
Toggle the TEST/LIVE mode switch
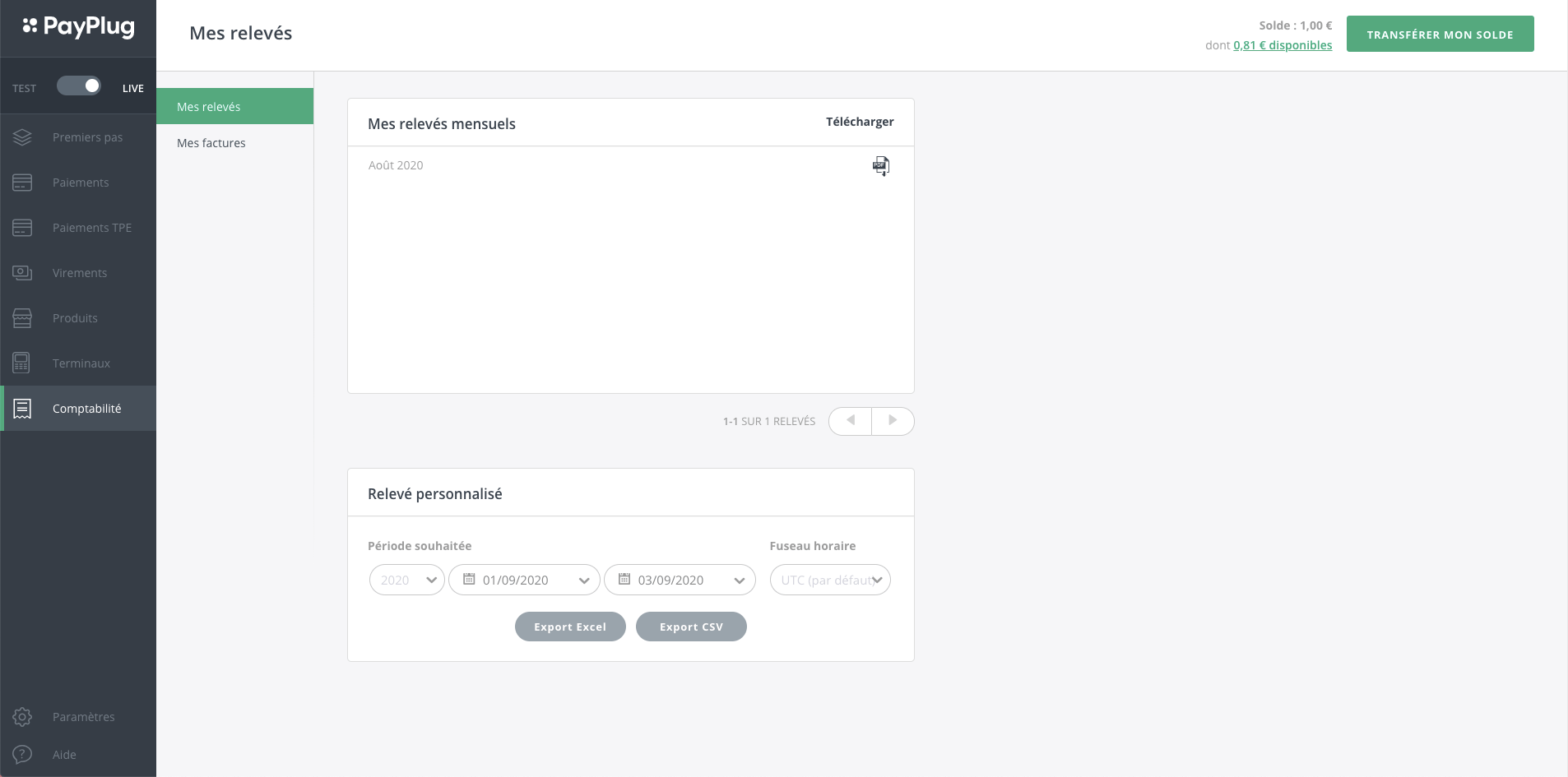(x=79, y=86)
